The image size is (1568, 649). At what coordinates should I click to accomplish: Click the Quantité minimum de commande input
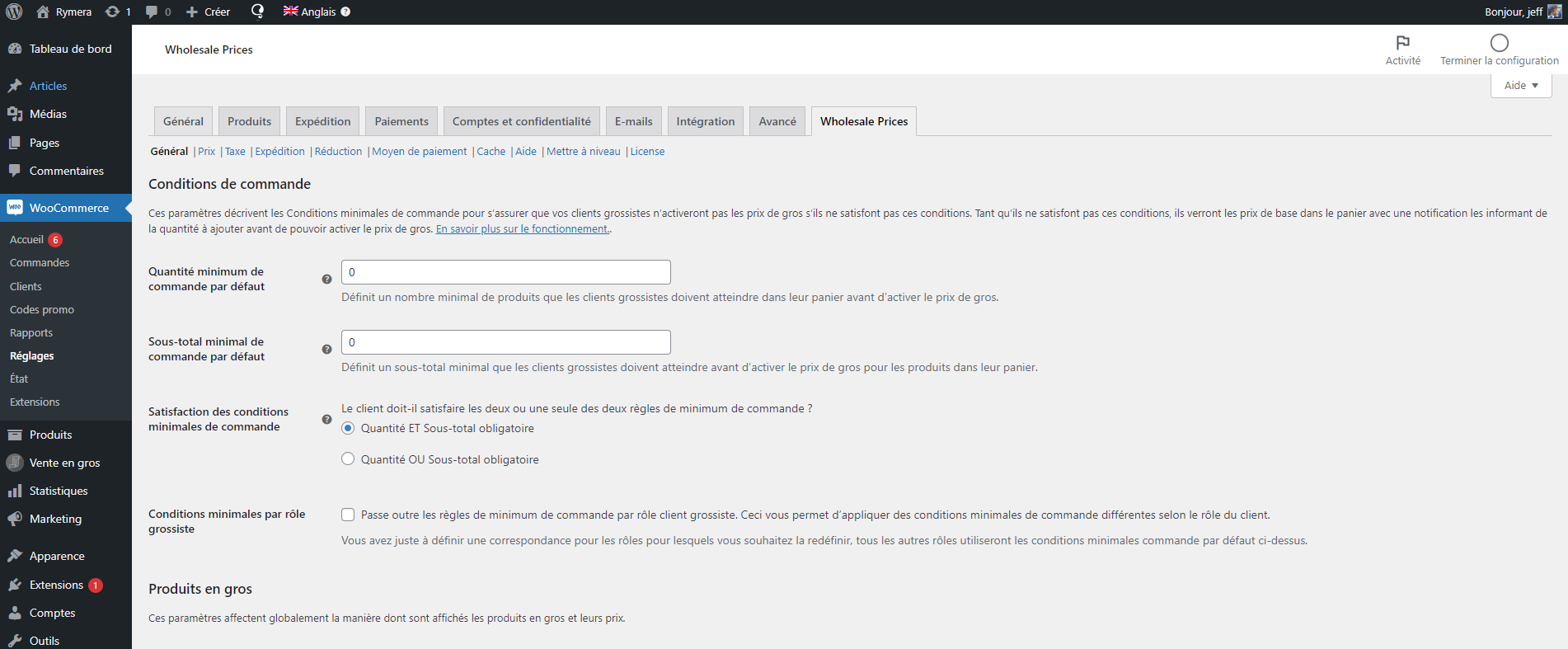[505, 272]
